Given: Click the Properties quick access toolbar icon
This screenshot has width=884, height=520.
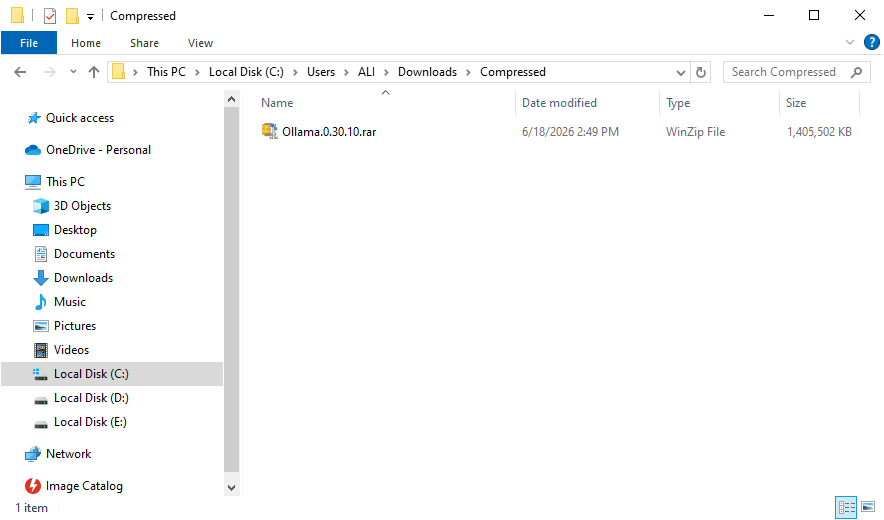Looking at the screenshot, I should (50, 16).
